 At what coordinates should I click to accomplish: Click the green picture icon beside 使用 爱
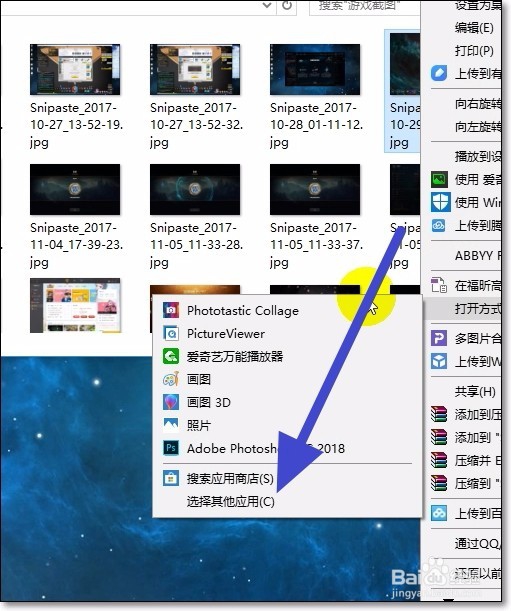pyautogui.click(x=439, y=179)
